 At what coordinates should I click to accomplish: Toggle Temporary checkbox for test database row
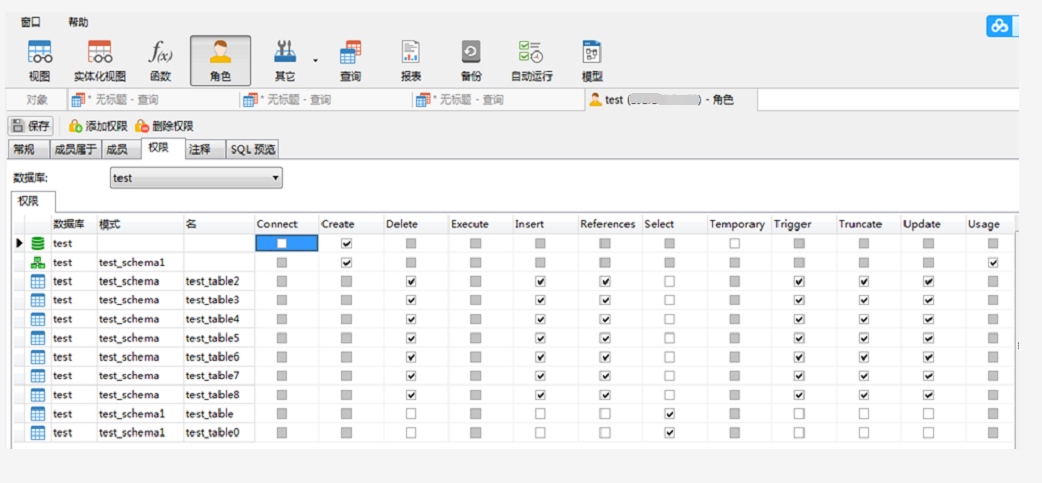(x=734, y=243)
